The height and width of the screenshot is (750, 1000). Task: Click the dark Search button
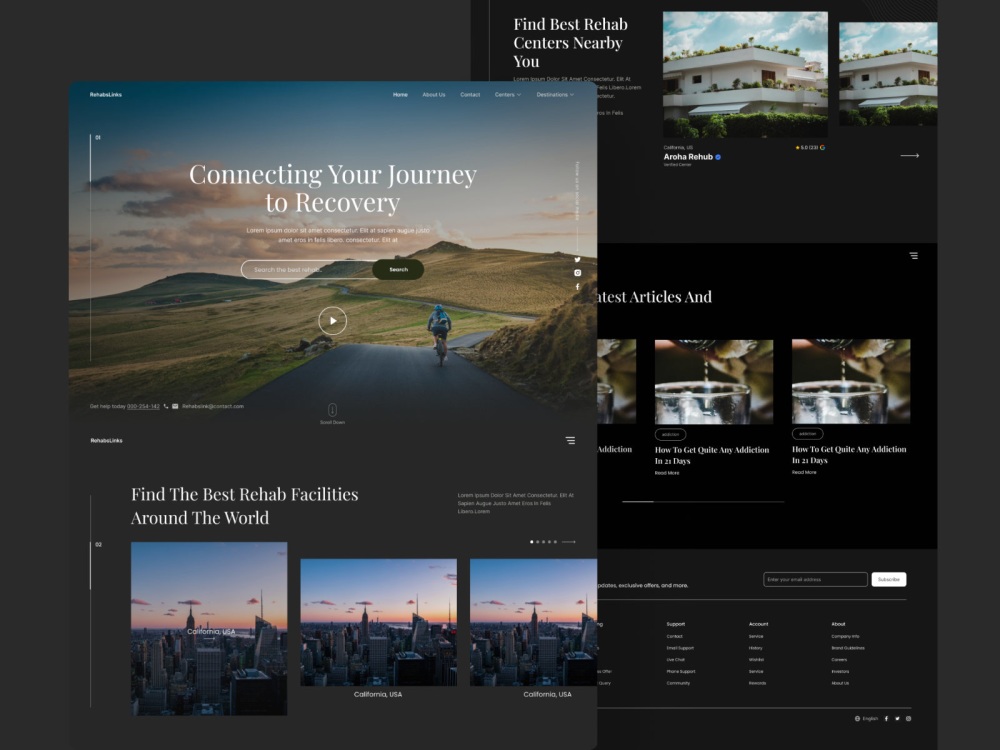(398, 269)
